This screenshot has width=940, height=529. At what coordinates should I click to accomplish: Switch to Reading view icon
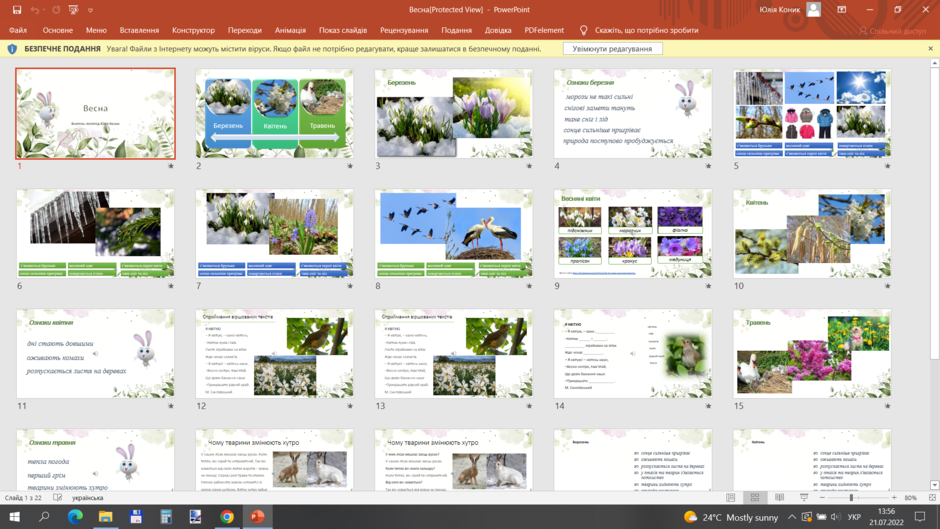tap(779, 498)
